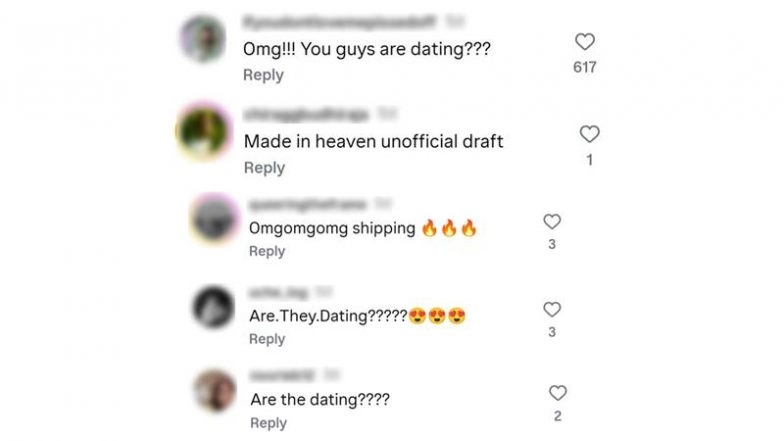The height and width of the screenshot is (441, 784).
Task: Select the 617 like count
Action: (x=584, y=67)
